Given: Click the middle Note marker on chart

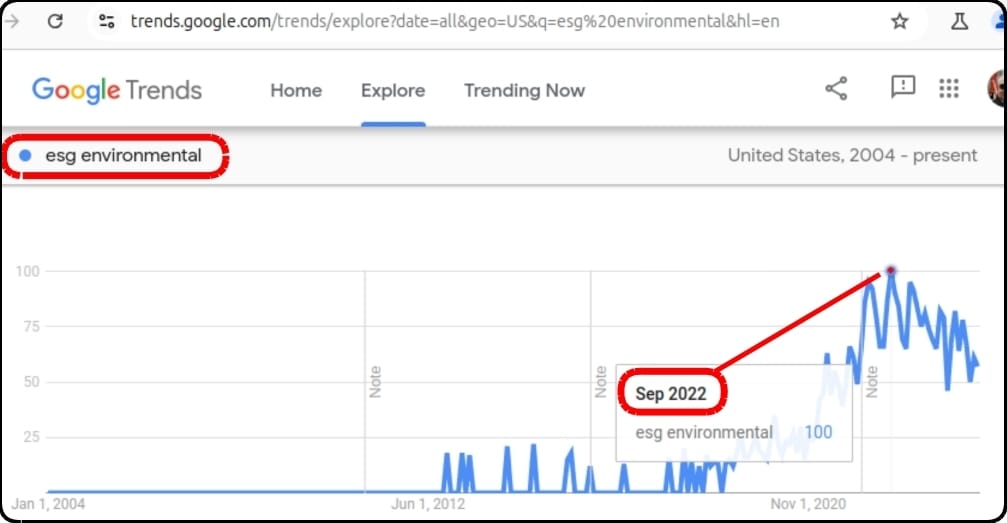Looking at the screenshot, I should [x=600, y=382].
